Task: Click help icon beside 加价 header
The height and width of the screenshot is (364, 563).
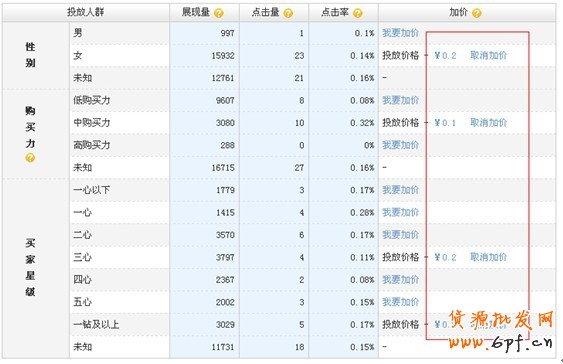Action: point(476,13)
